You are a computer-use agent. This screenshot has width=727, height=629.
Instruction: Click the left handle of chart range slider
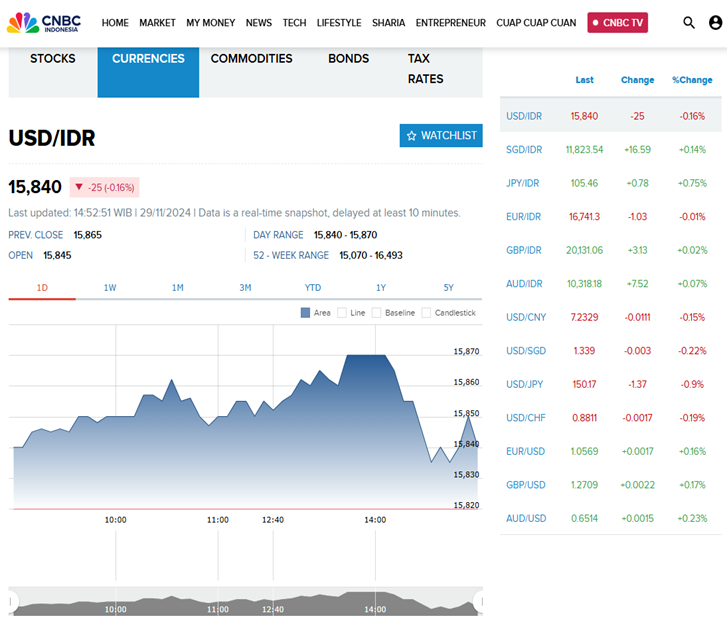13,602
